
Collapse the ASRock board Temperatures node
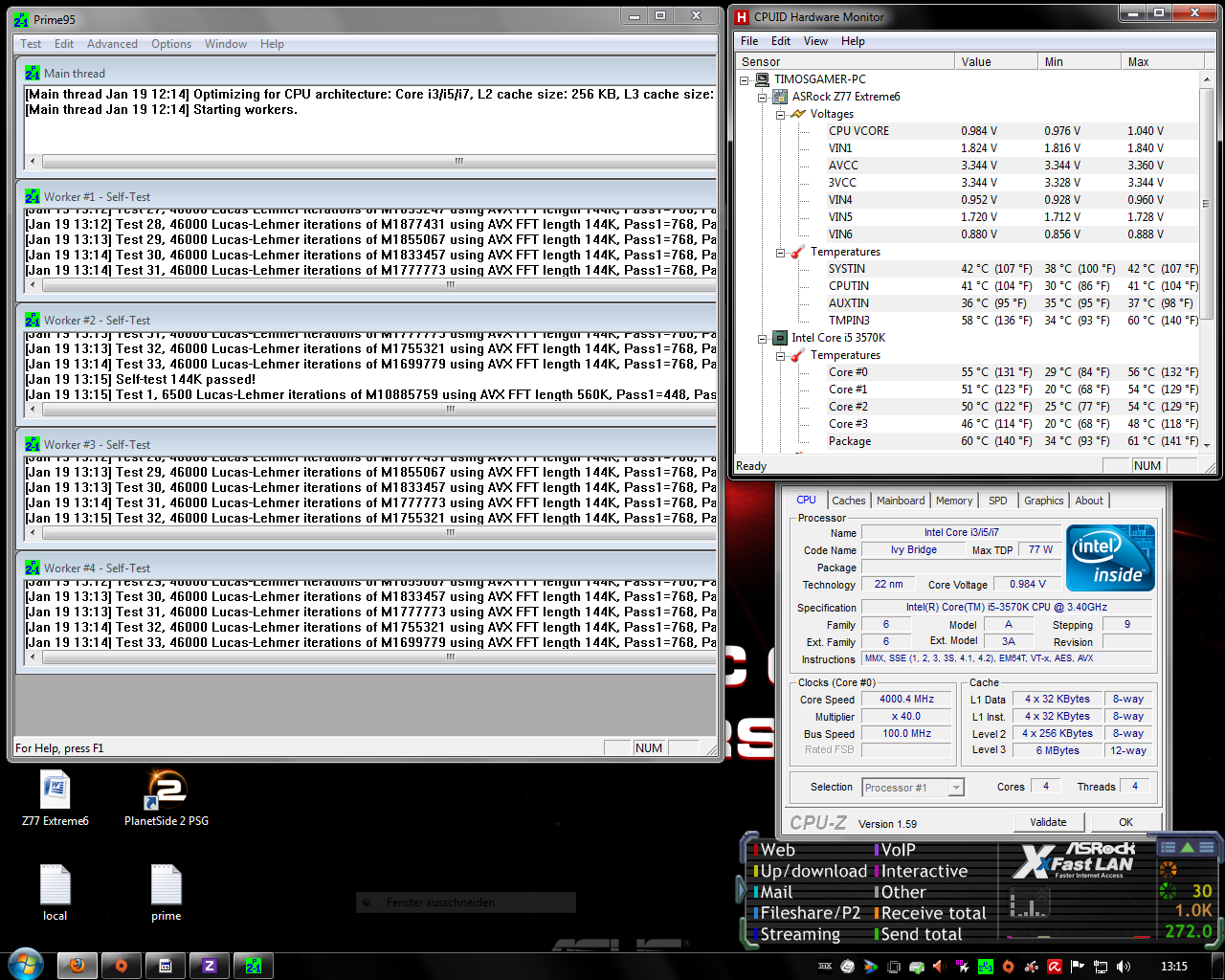pos(781,253)
